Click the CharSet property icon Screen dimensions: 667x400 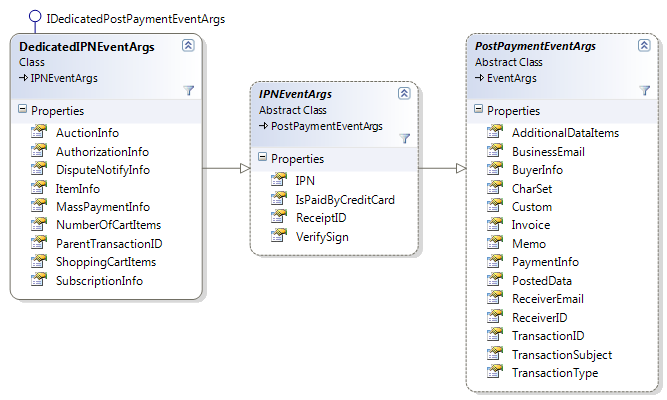tap(495, 188)
